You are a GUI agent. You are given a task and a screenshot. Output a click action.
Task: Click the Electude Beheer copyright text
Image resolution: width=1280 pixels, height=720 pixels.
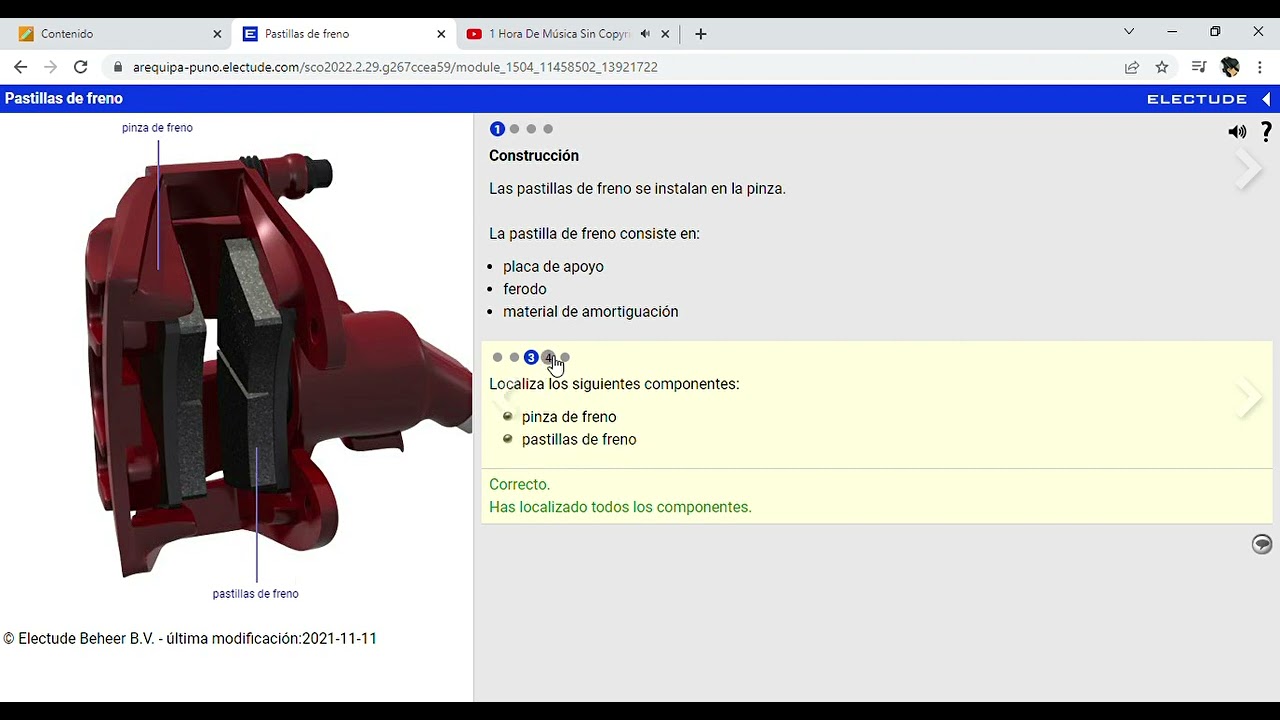190,639
